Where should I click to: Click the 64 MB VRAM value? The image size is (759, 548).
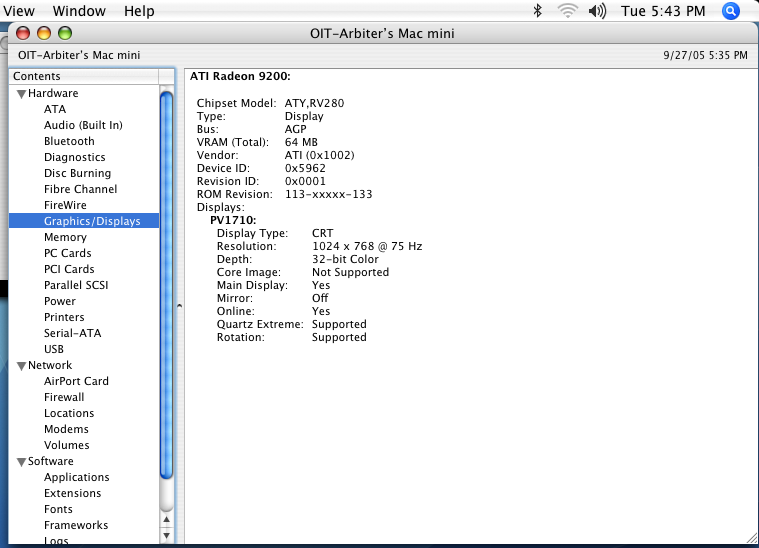pyautogui.click(x=301, y=142)
